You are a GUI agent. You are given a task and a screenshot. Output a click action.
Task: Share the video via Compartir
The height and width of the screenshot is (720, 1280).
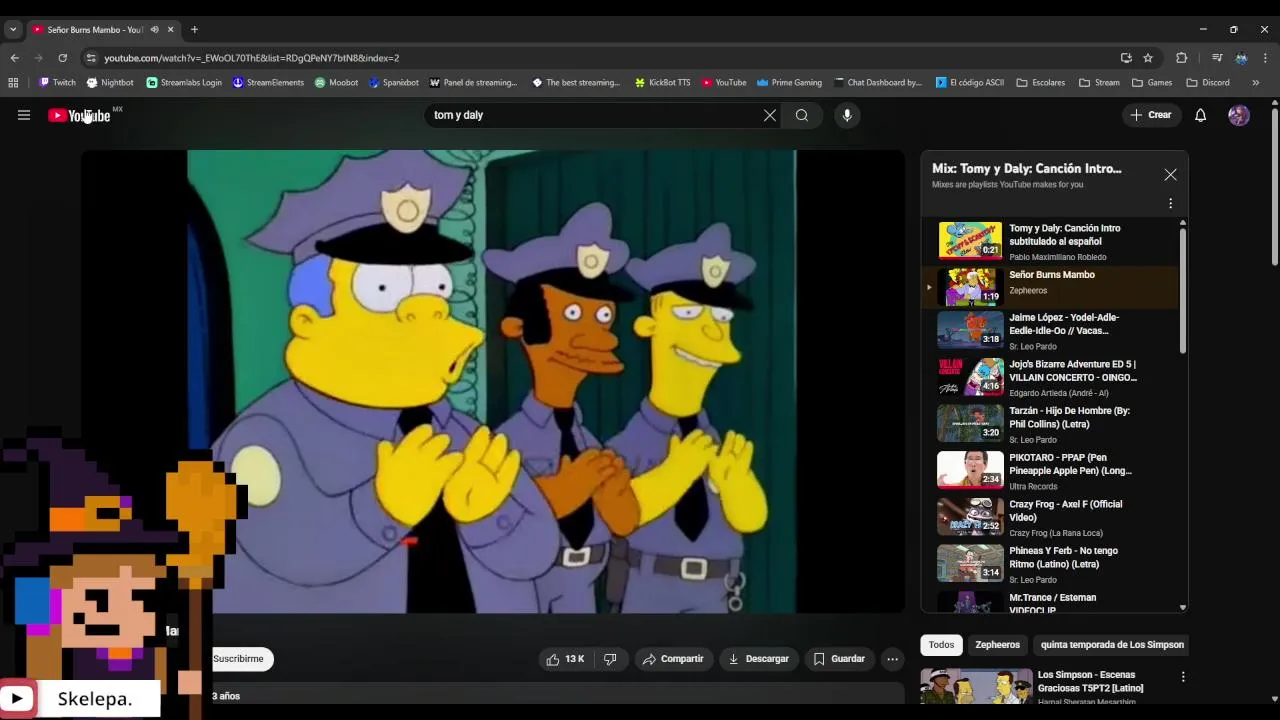point(673,659)
